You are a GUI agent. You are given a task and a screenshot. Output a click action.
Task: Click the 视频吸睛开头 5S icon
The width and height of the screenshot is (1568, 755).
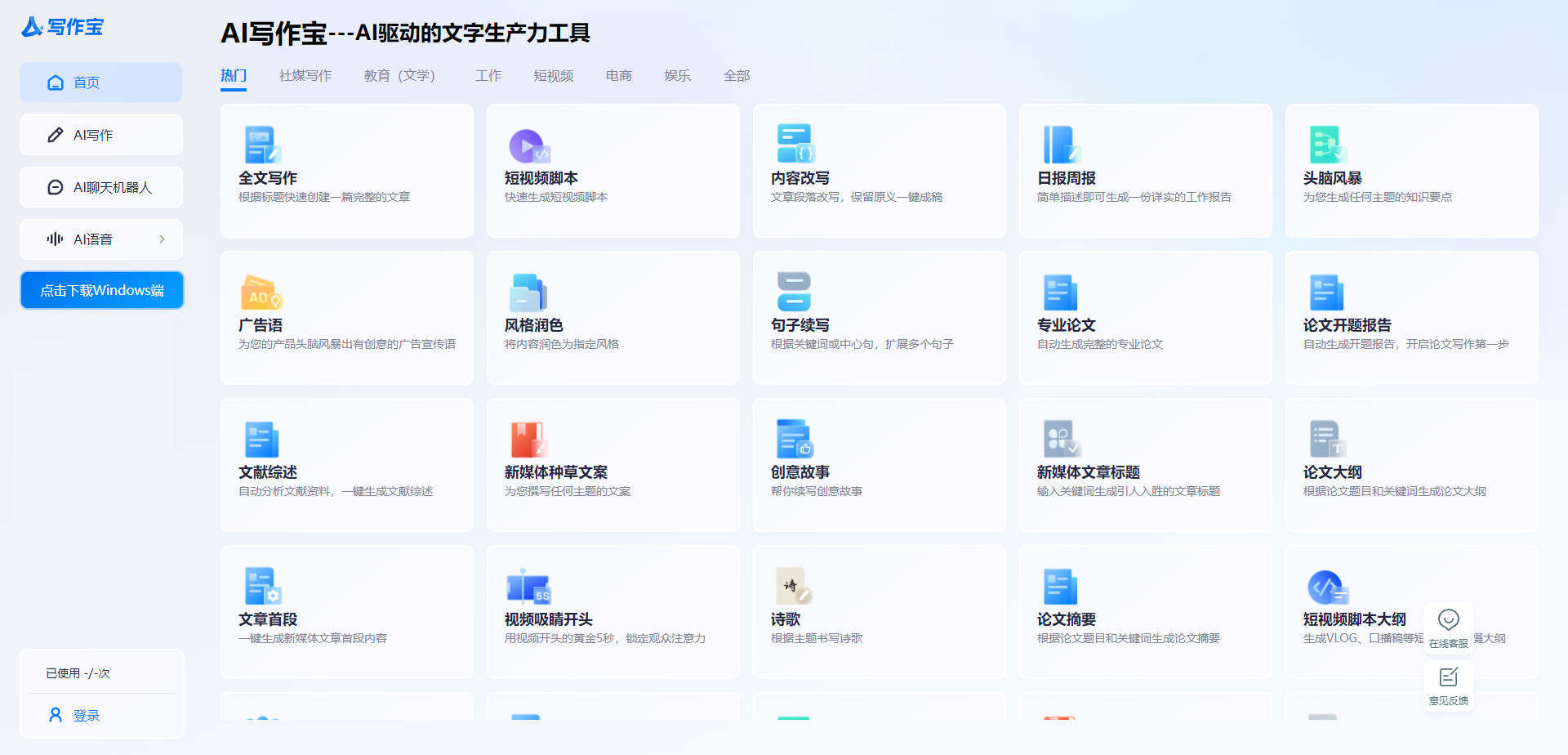(528, 587)
